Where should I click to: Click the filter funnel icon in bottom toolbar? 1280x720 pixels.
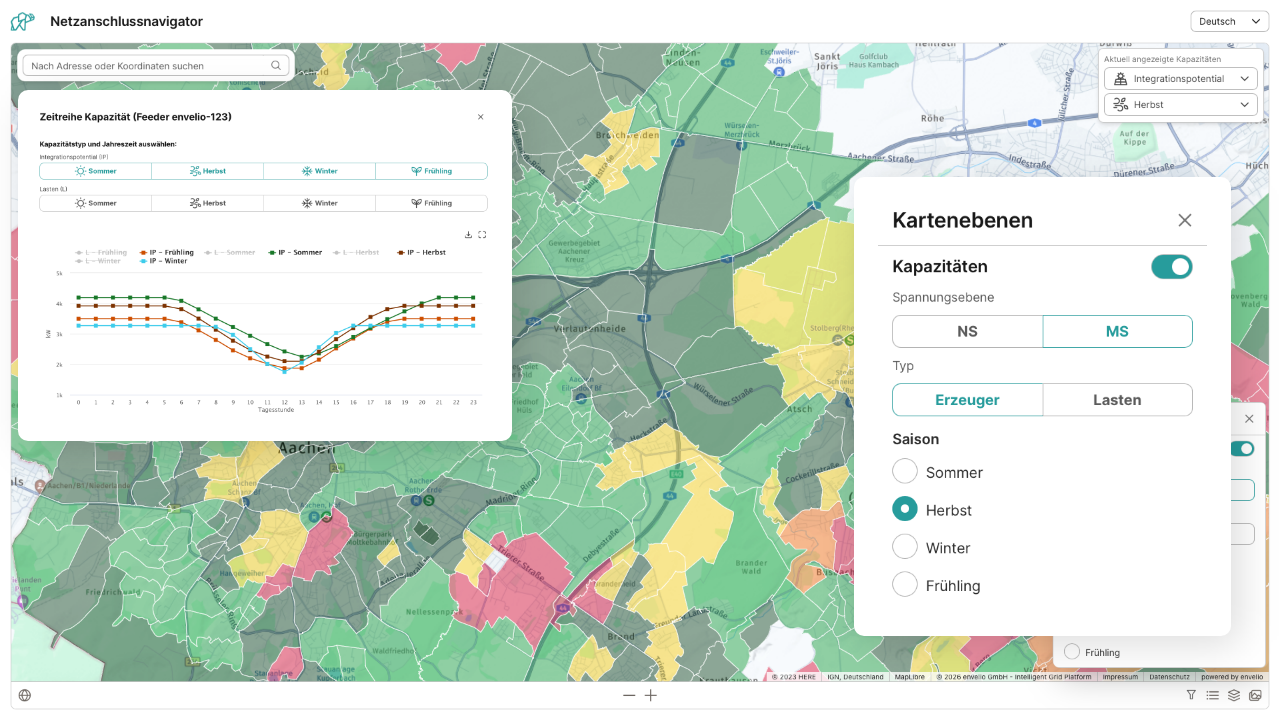click(x=1191, y=695)
